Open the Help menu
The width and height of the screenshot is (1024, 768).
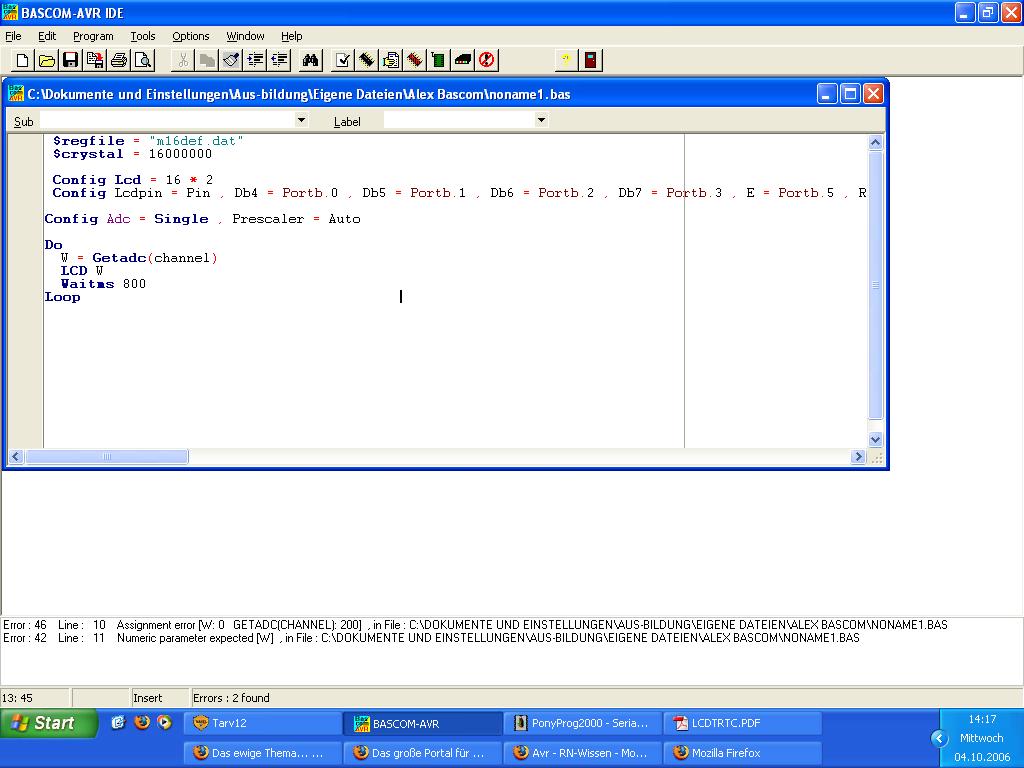click(x=292, y=36)
